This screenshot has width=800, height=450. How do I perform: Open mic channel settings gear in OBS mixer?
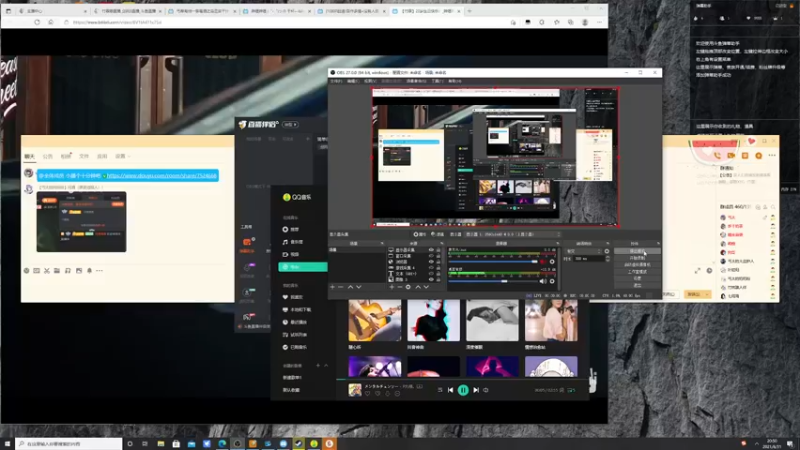(x=552, y=262)
